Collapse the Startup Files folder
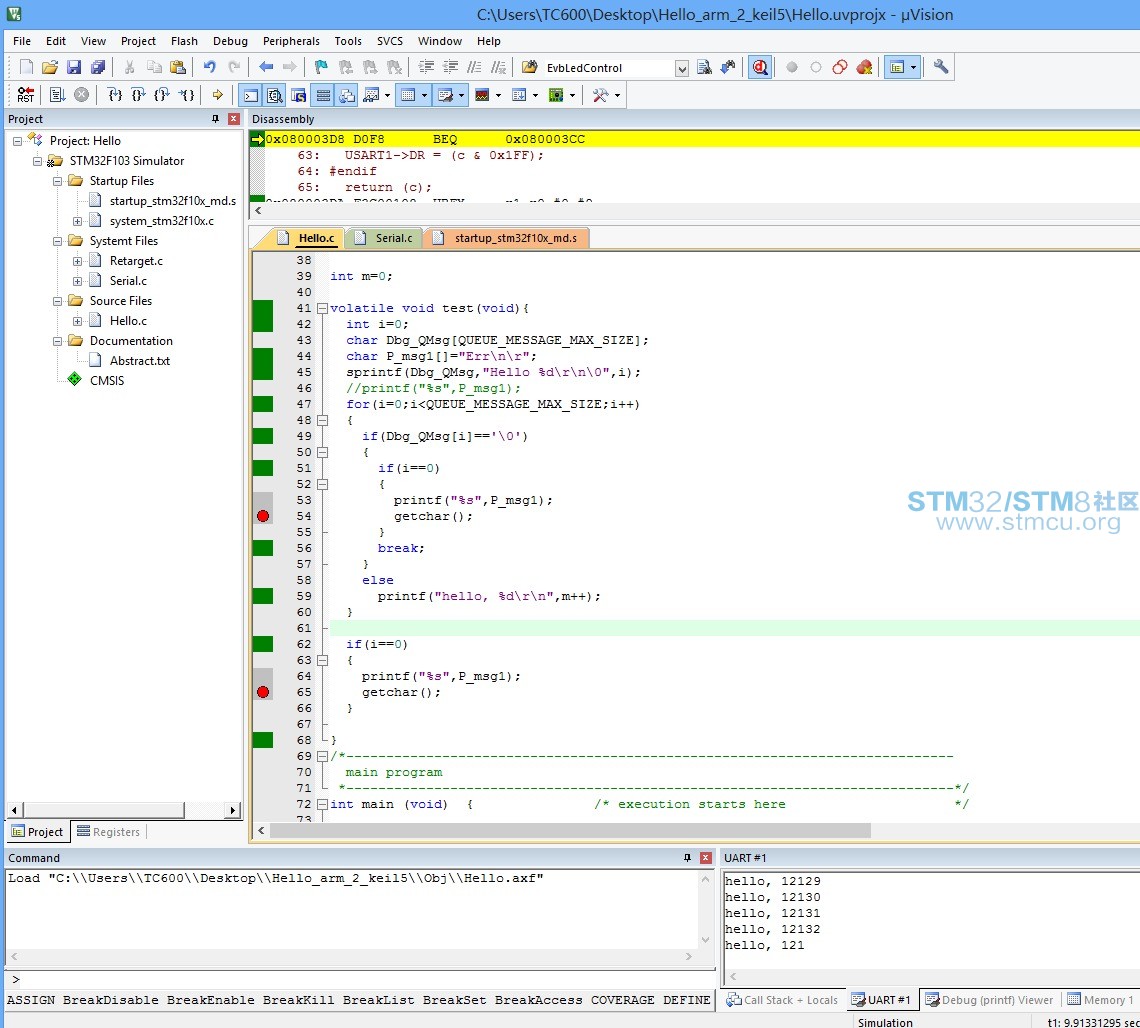 [57, 181]
